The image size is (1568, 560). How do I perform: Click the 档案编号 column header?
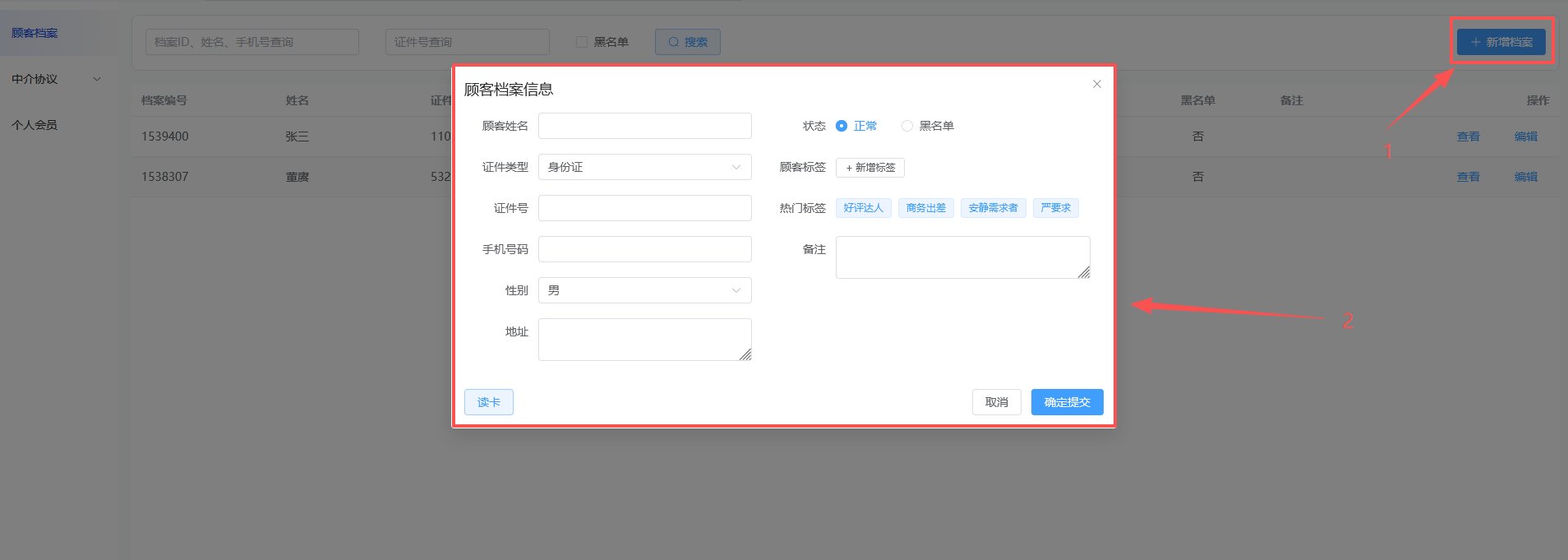pos(164,100)
